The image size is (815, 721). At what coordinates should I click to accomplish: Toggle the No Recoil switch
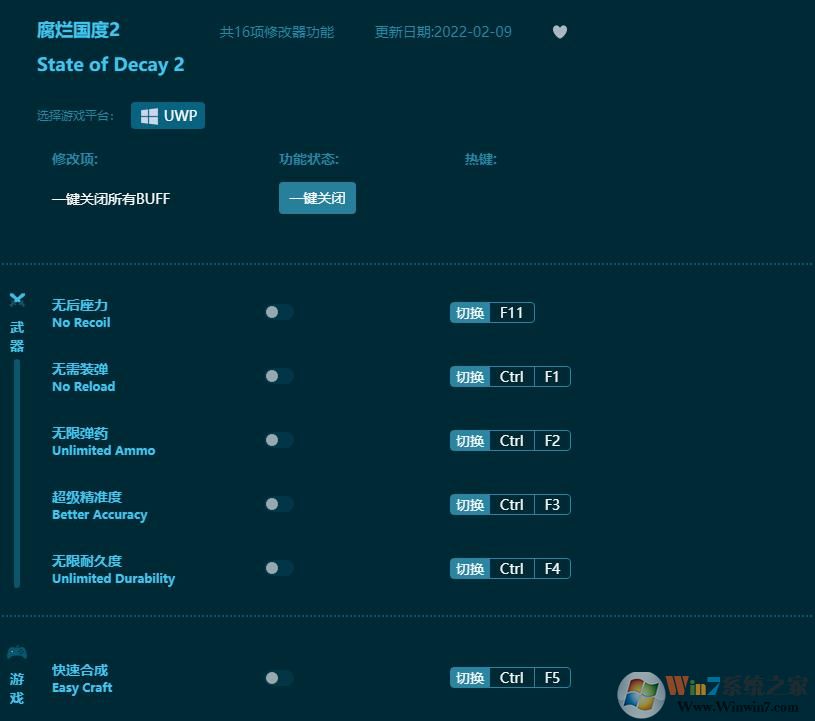tap(280, 312)
